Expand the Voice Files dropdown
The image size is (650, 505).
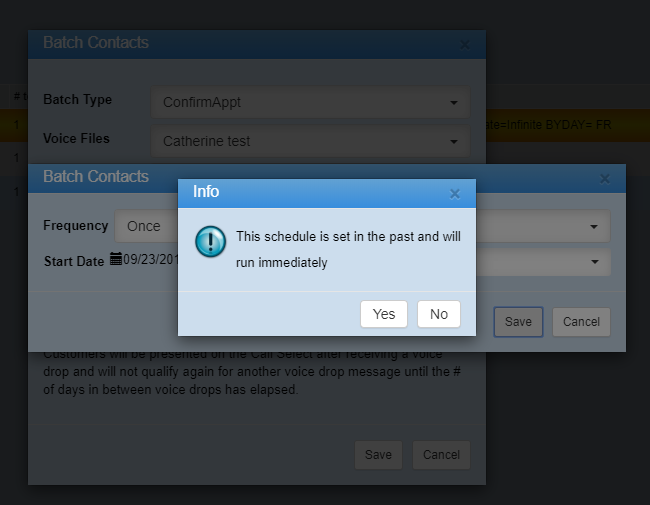310,141
